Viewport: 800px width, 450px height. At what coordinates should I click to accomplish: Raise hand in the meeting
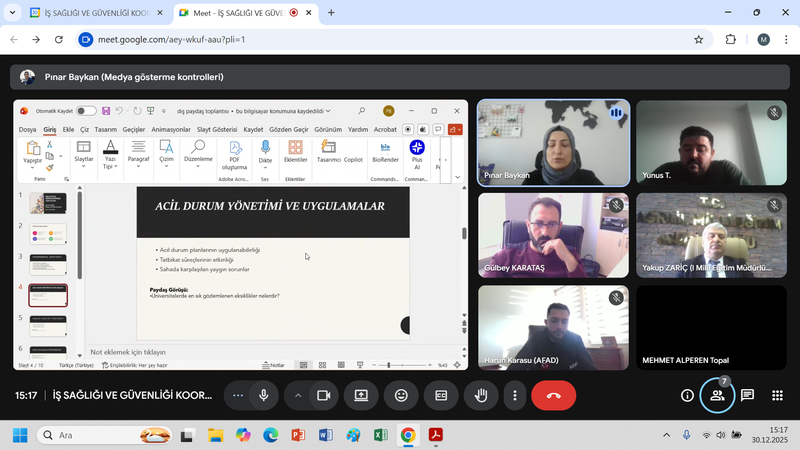tap(480, 395)
